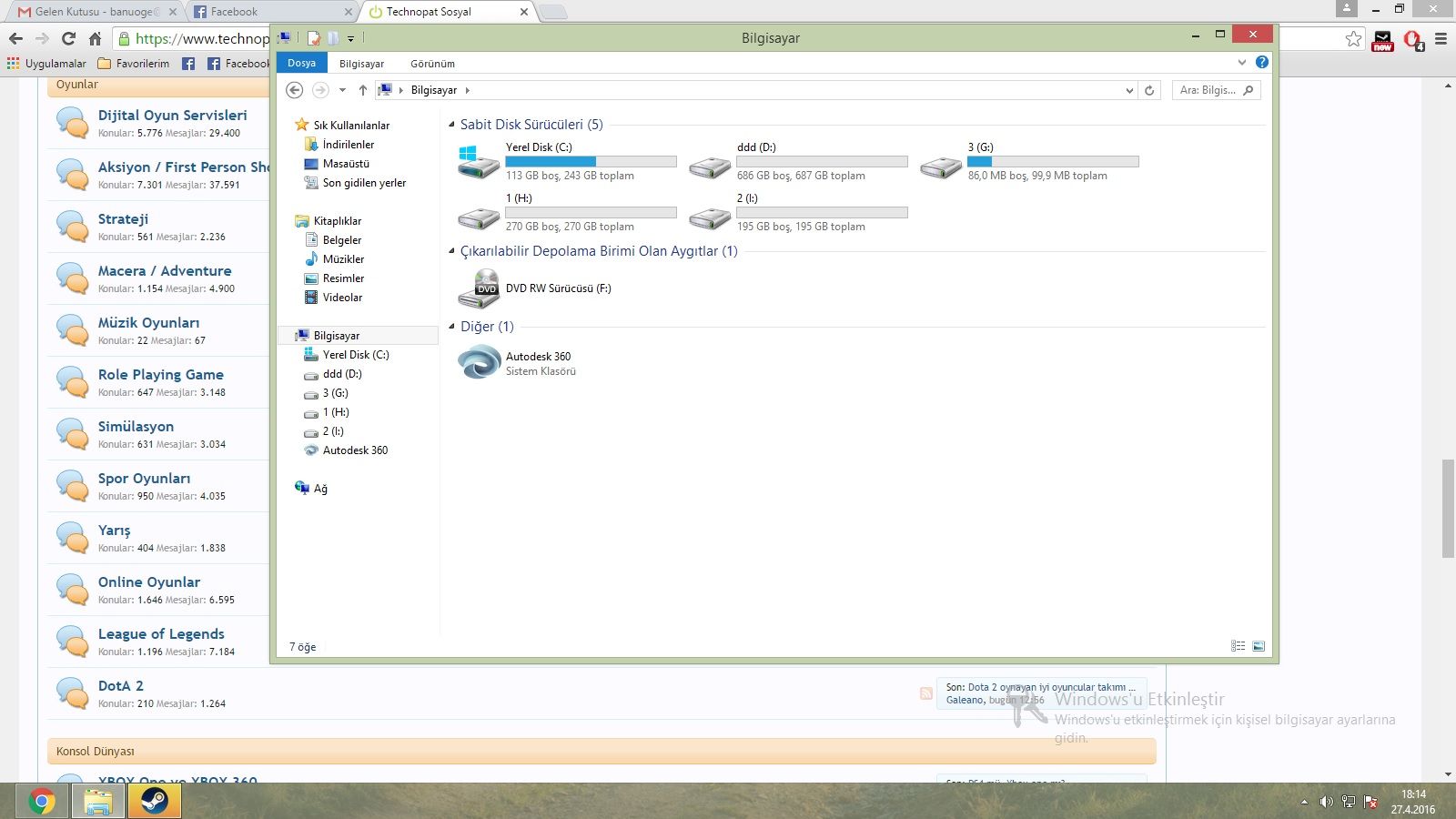Open the address bar history dropdown
Image resolution: width=1456 pixels, height=819 pixels.
click(x=1129, y=90)
